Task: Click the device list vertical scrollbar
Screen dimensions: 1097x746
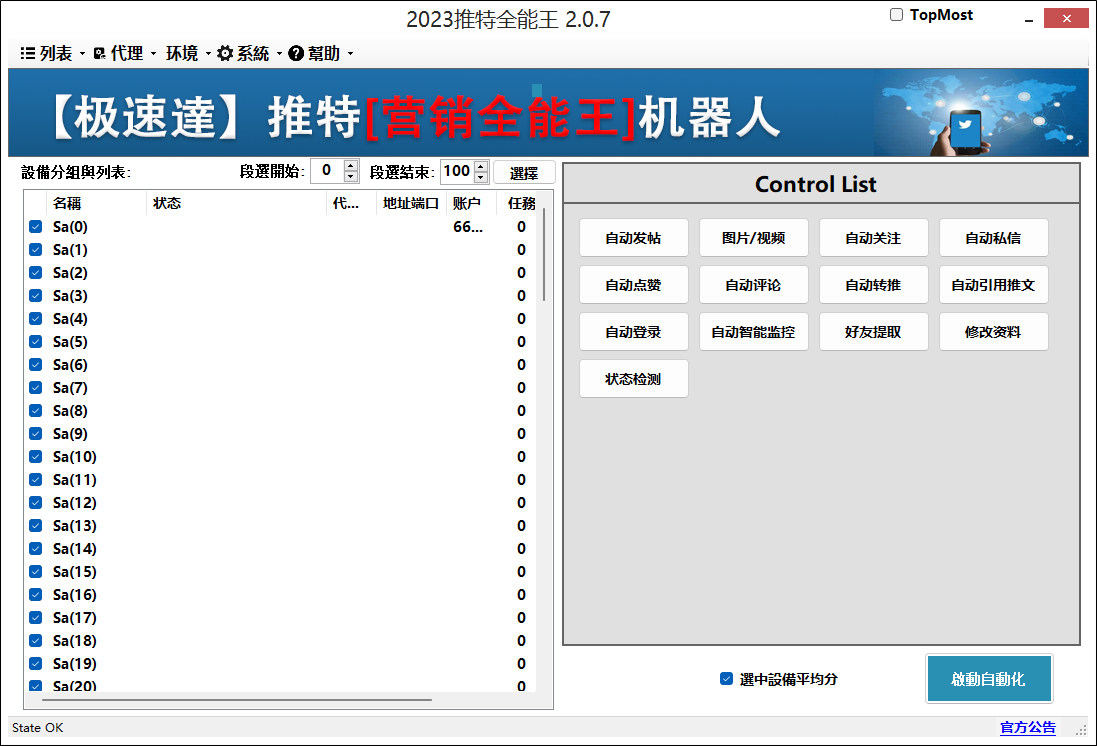Action: [x=544, y=254]
